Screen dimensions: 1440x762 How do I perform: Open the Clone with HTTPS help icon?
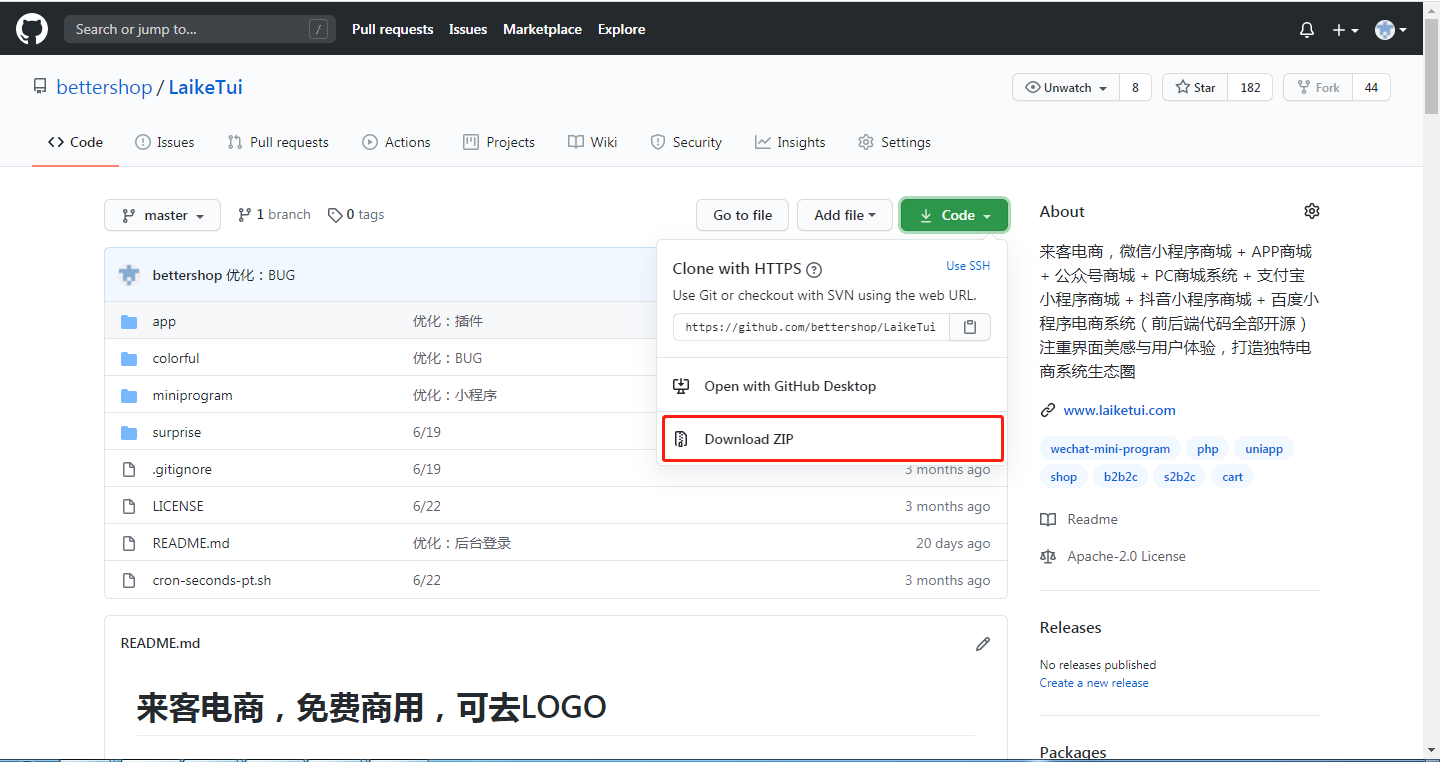pyautogui.click(x=814, y=269)
